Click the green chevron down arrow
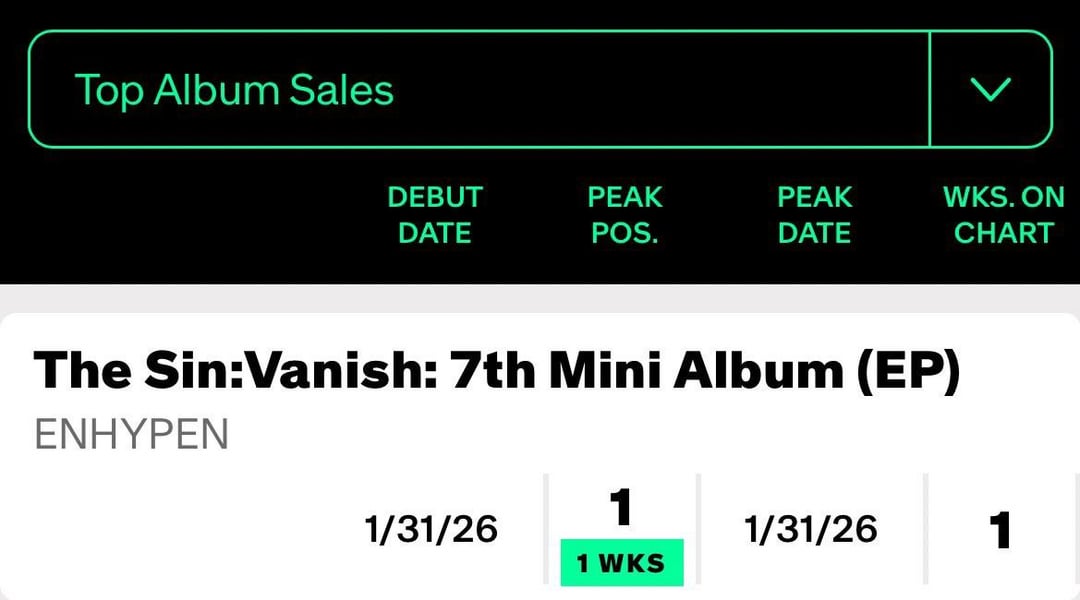Screen dimensions: 1080x600 [991, 90]
